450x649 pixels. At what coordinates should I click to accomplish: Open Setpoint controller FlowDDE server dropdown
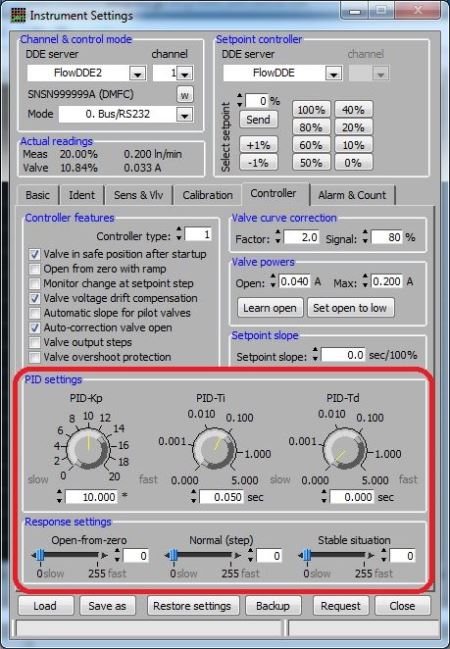(x=333, y=74)
